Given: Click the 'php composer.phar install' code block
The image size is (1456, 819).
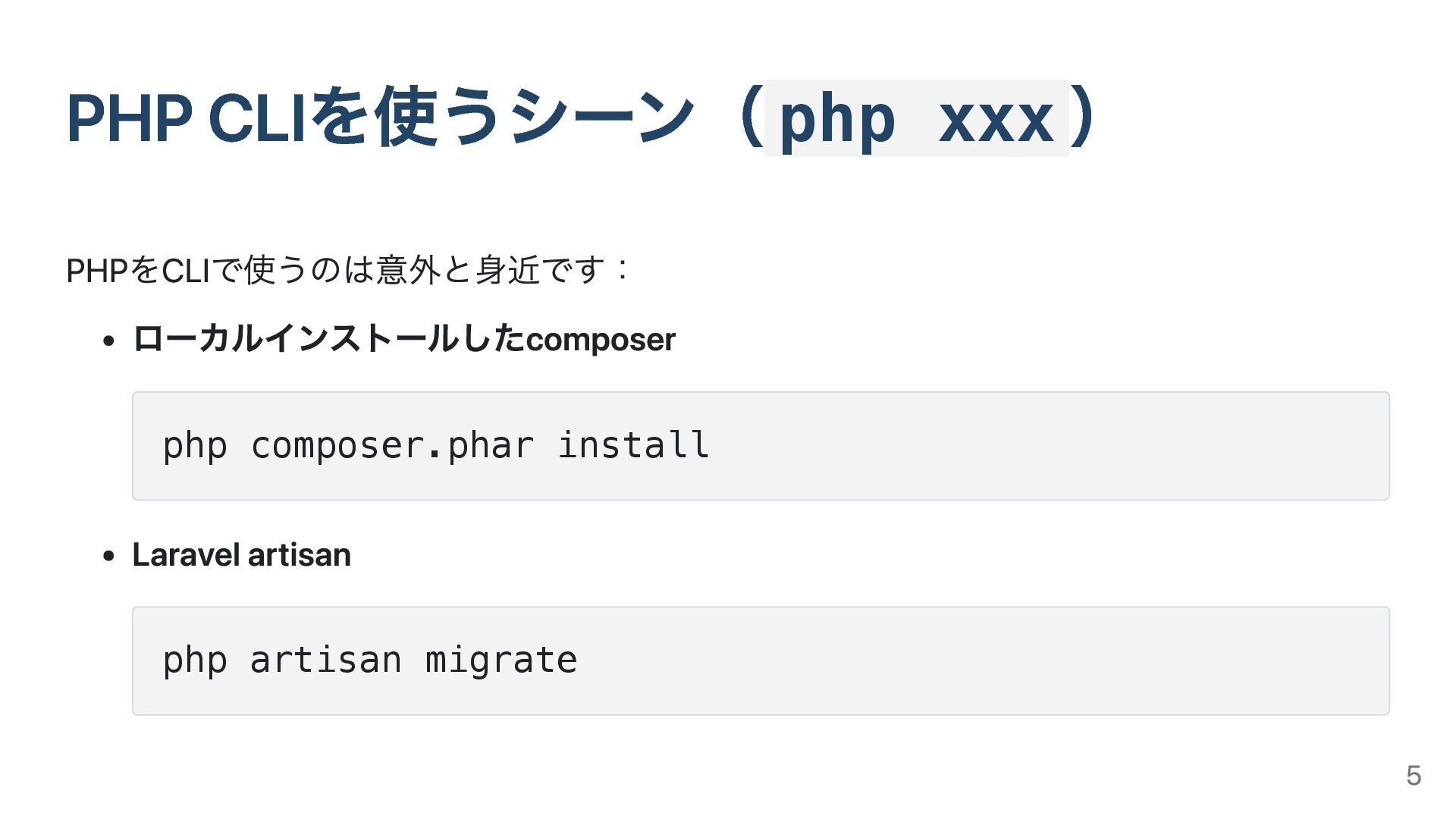Looking at the screenshot, I should click(x=760, y=446).
